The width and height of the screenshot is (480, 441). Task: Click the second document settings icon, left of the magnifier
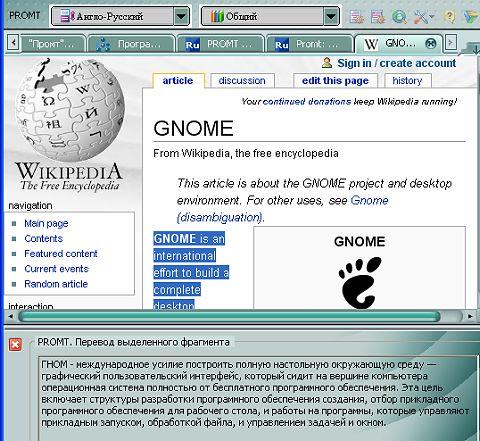coord(378,16)
